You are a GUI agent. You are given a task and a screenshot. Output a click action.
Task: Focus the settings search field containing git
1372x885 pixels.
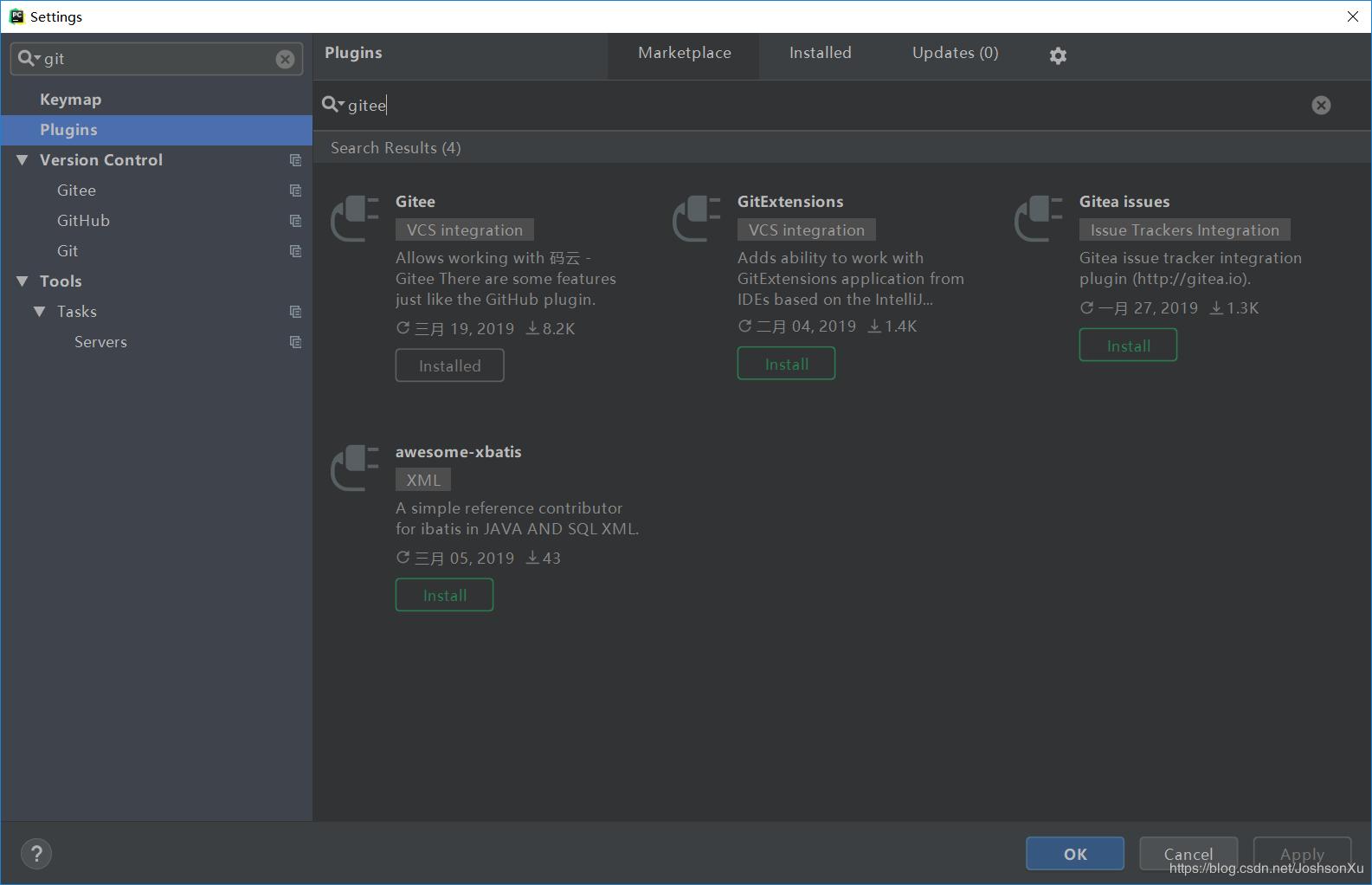158,59
